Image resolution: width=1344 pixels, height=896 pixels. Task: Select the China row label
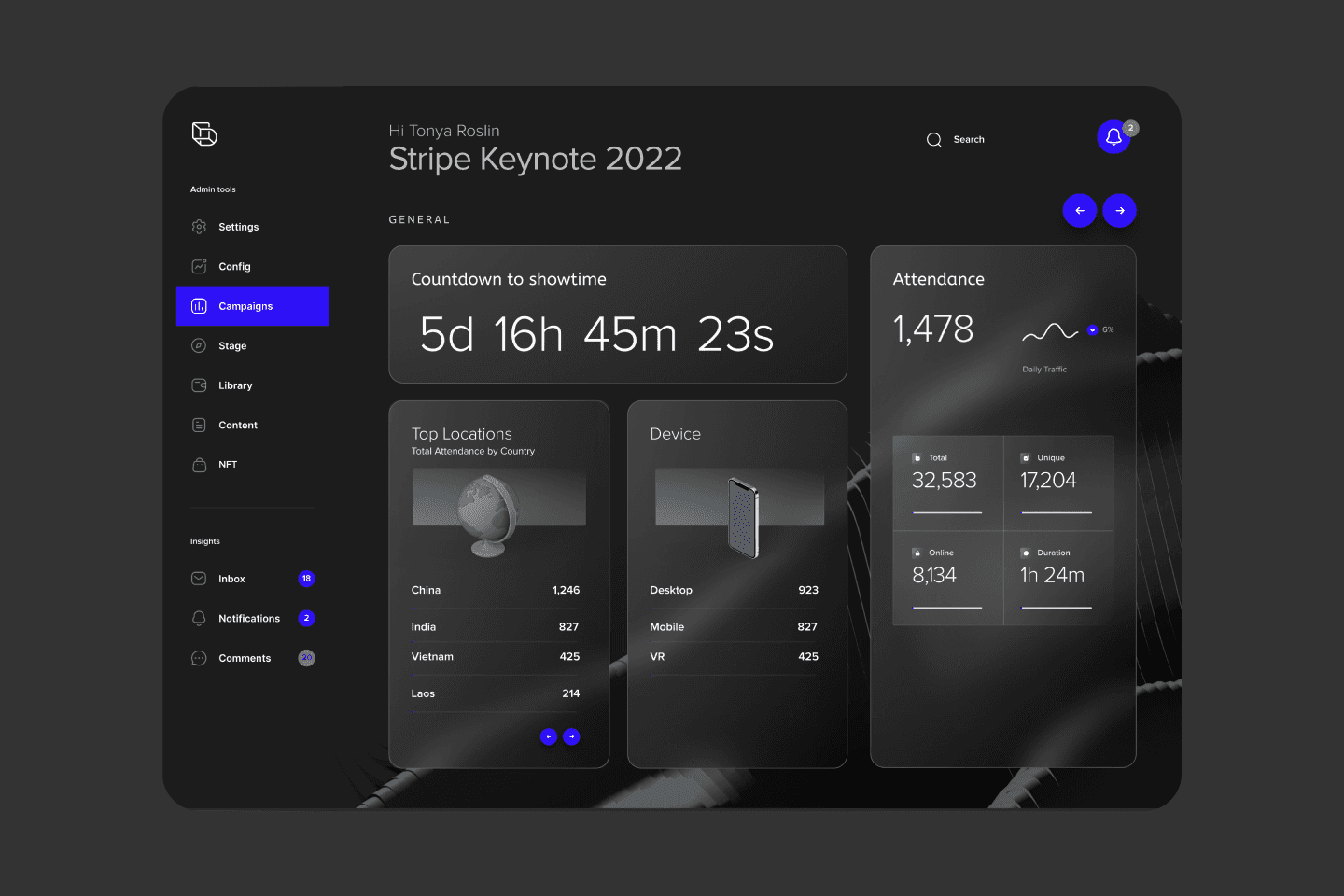click(426, 590)
